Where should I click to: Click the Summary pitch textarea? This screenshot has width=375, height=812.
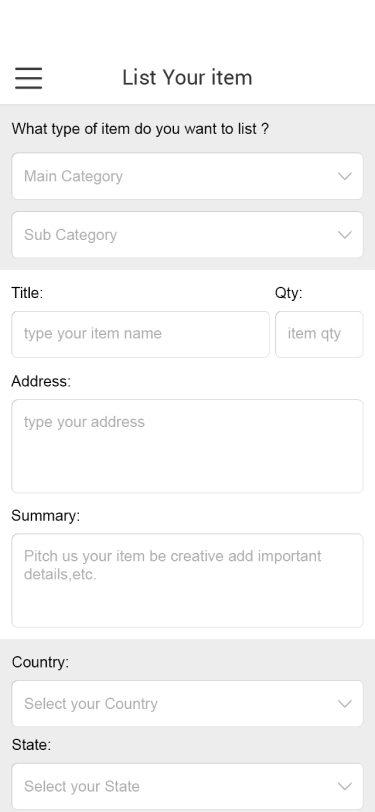click(x=188, y=581)
